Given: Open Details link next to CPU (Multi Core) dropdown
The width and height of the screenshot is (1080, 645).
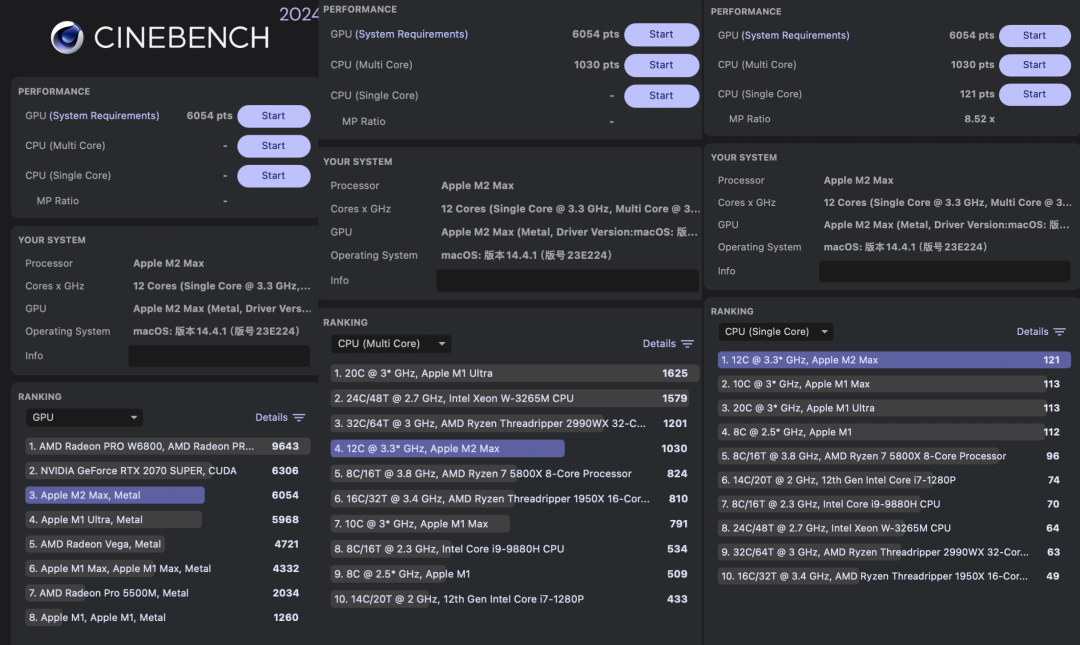Looking at the screenshot, I should pyautogui.click(x=659, y=344).
